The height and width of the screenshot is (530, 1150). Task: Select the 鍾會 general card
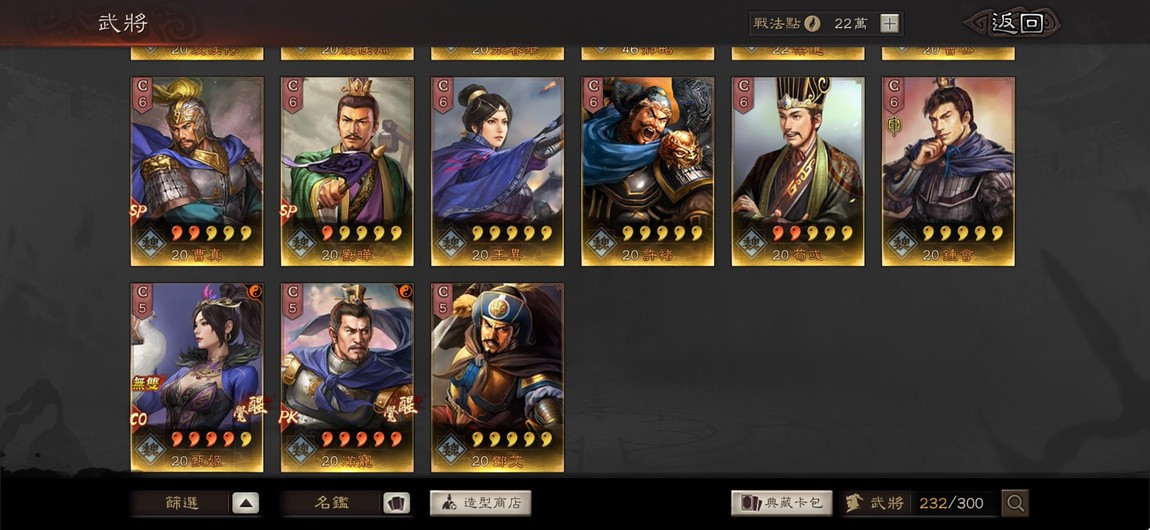point(948,172)
